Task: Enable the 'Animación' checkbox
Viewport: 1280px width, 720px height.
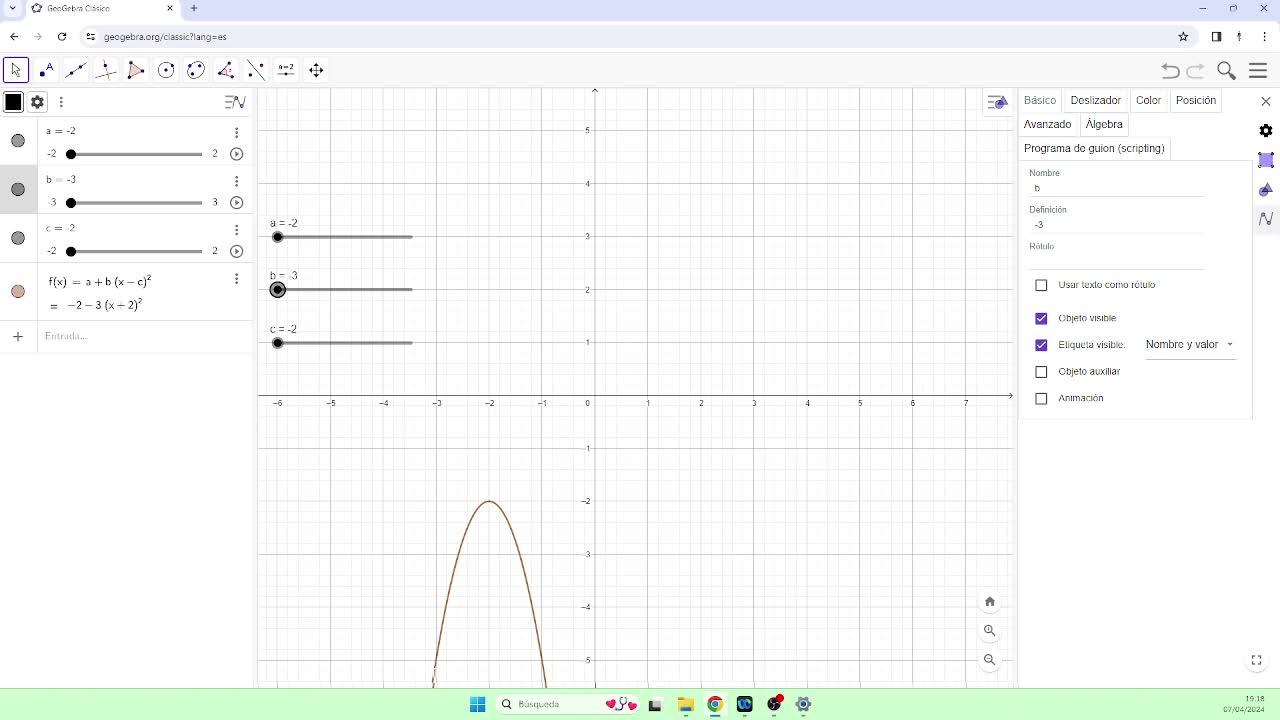Action: [1041, 398]
